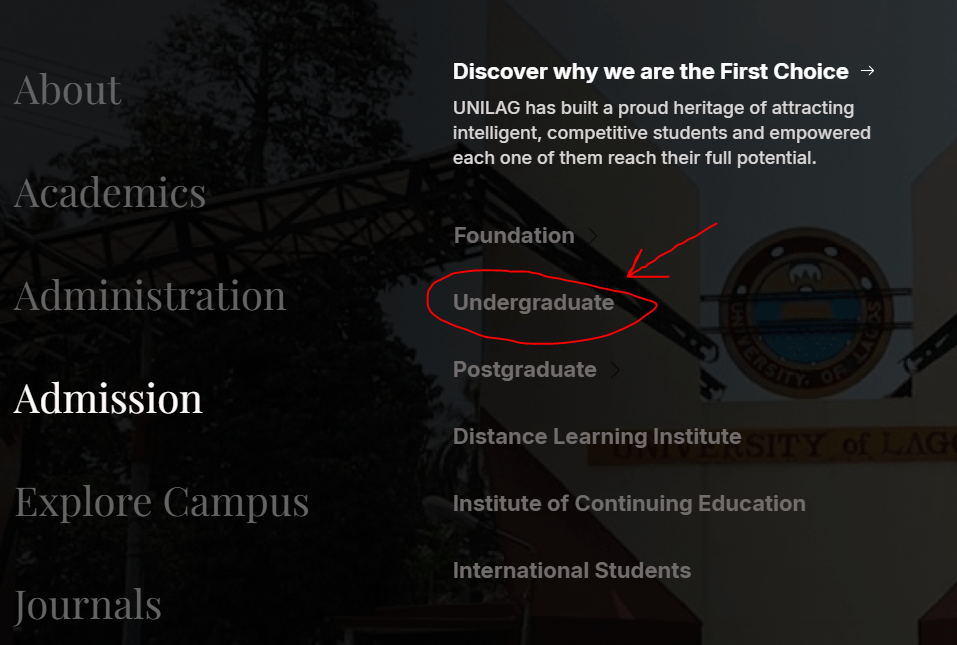Open Institute of Continuing Education link
The image size is (957, 645).
click(x=628, y=504)
